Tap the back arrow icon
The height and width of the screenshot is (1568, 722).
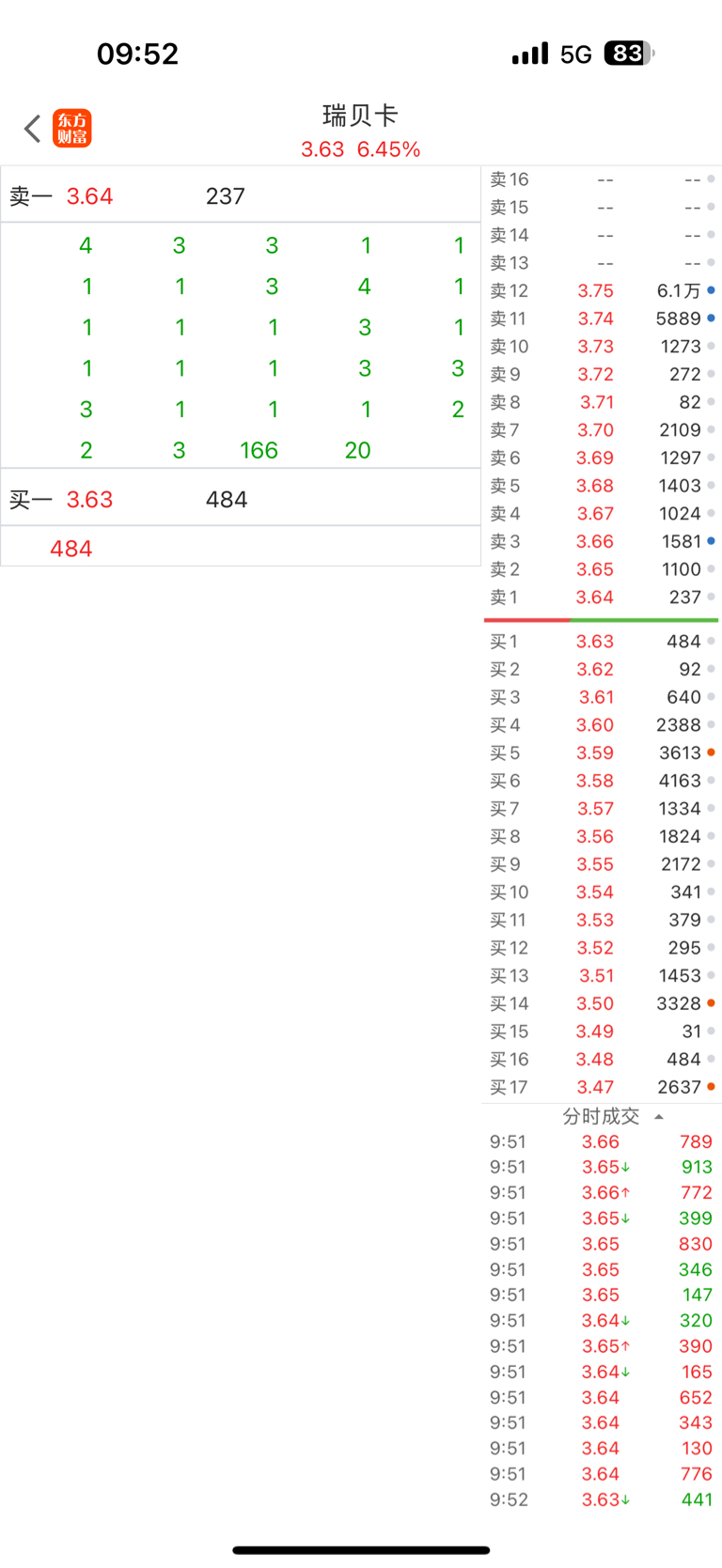pyautogui.click(x=33, y=129)
